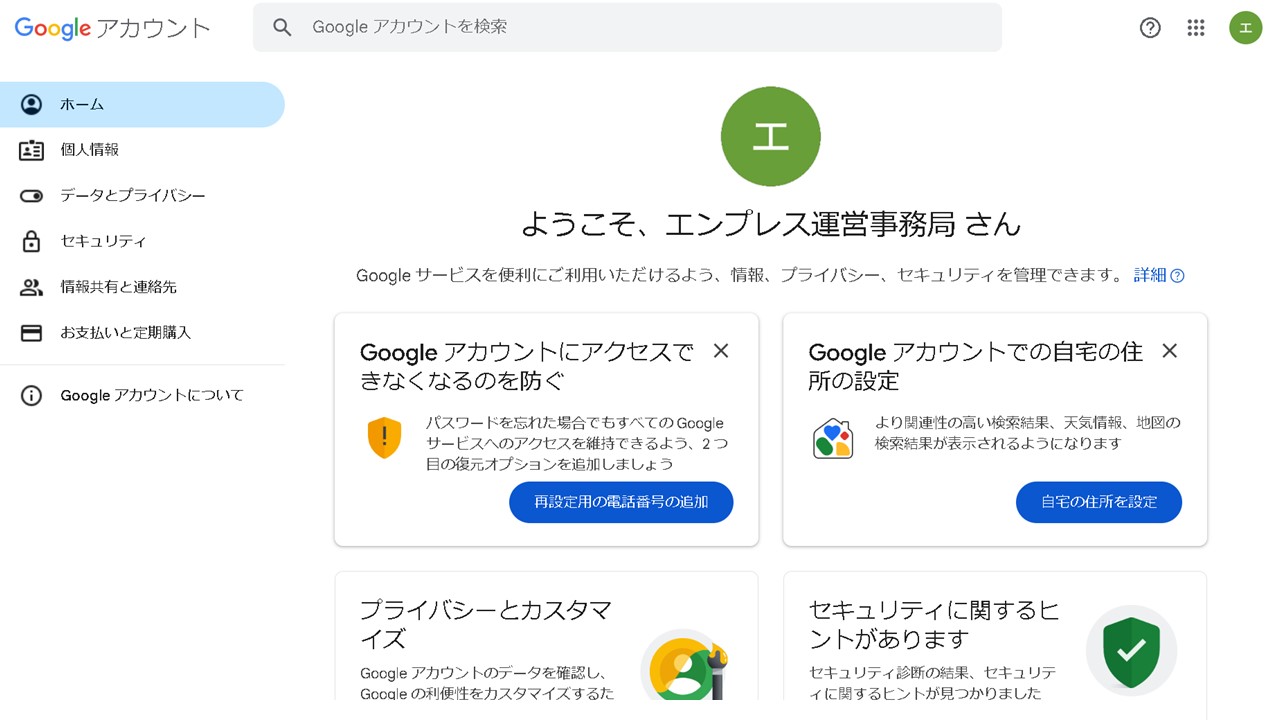Screen dimensions: 1280x720
Task: Open the Google apps grid icon
Action: [x=1196, y=28]
